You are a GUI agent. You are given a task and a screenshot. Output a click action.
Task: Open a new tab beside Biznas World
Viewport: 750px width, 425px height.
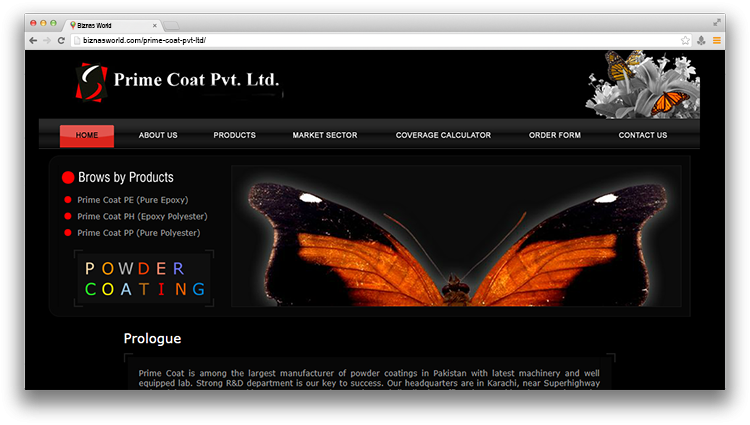point(171,24)
